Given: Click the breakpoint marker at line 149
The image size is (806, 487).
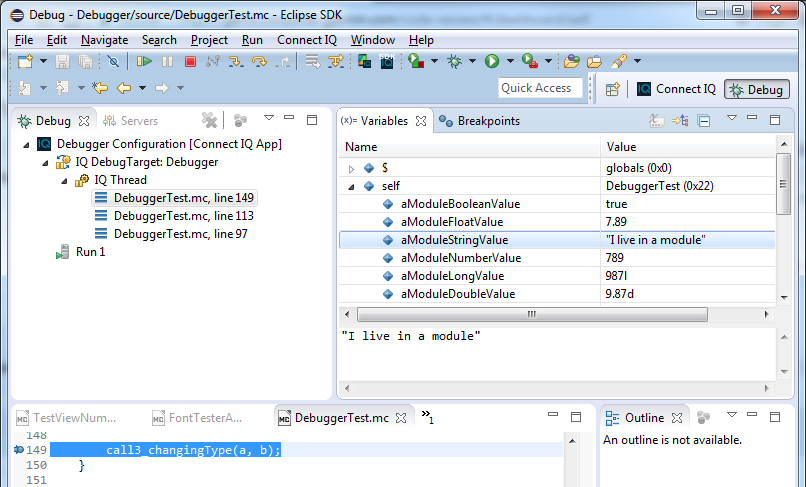Looking at the screenshot, I should point(19,450).
